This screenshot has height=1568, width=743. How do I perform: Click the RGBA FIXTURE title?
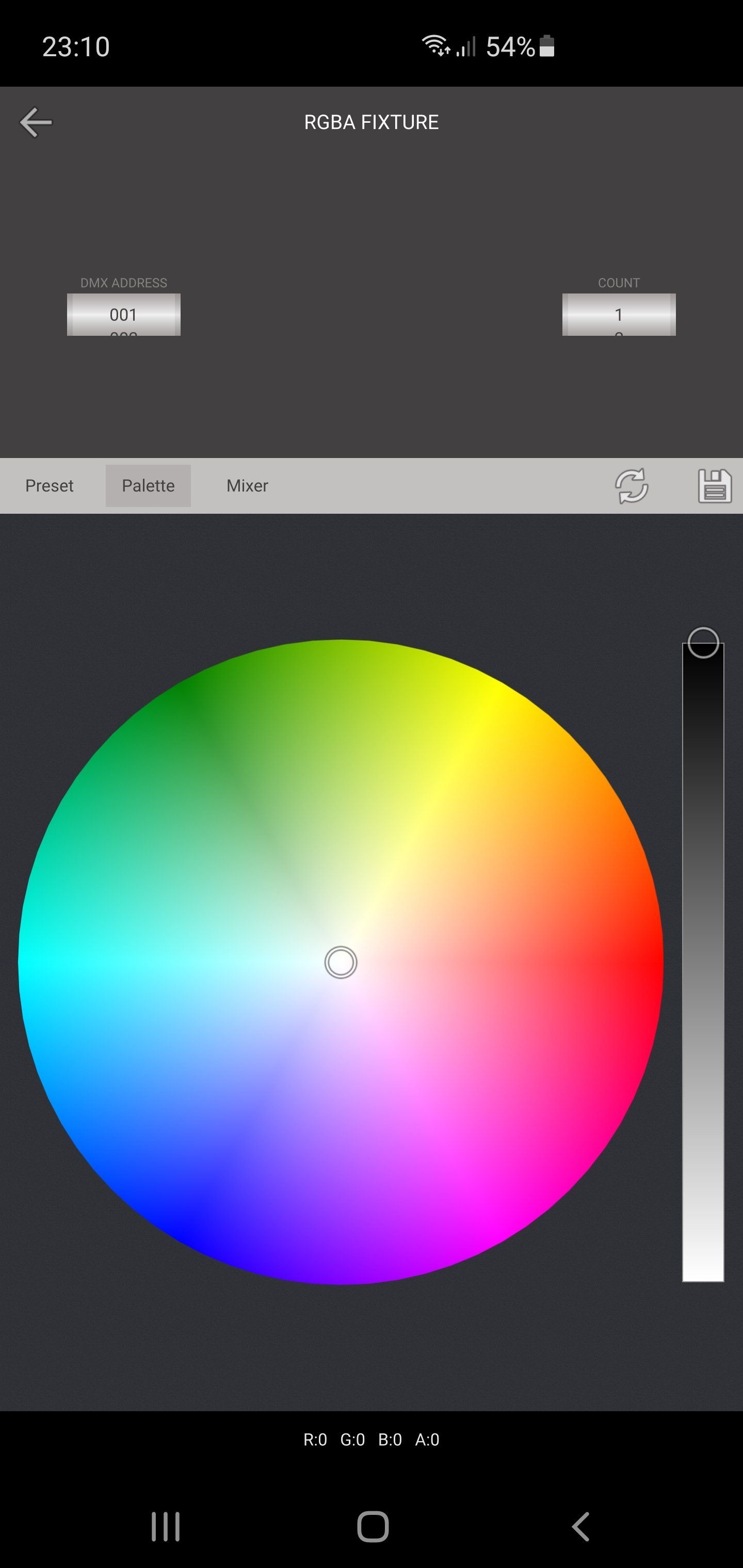[x=372, y=122]
